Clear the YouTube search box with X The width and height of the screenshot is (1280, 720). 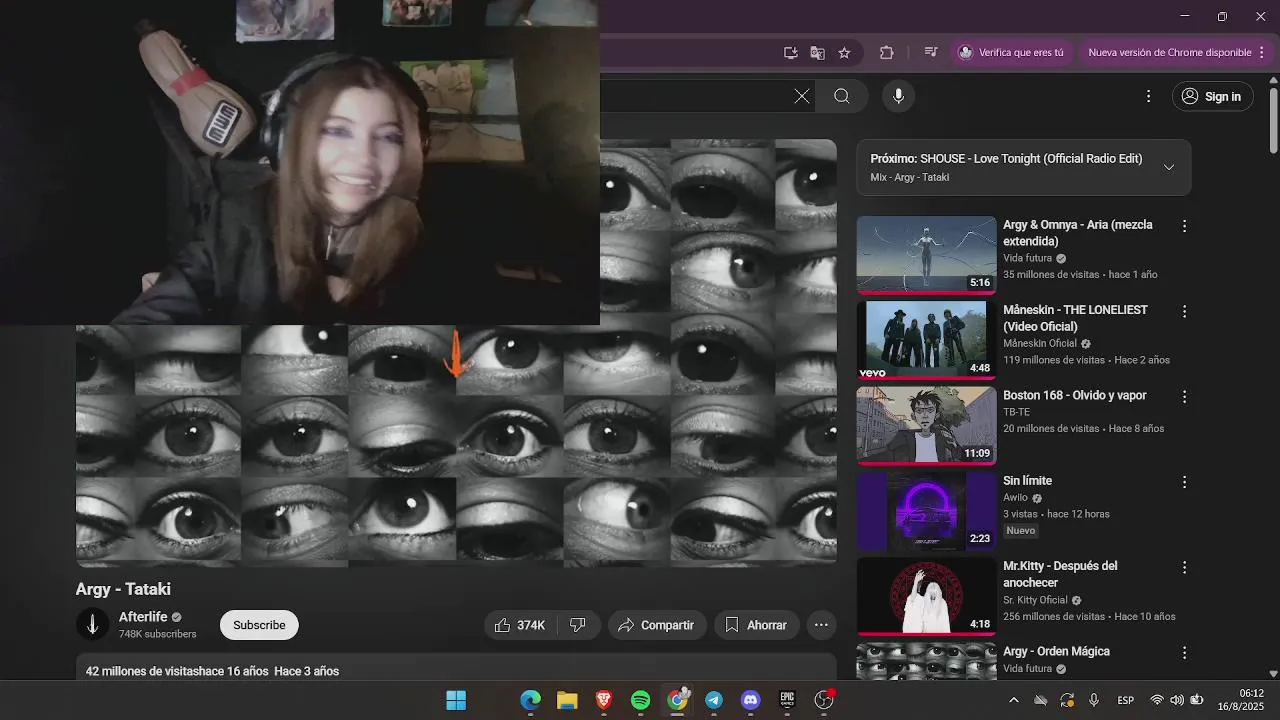coord(802,96)
